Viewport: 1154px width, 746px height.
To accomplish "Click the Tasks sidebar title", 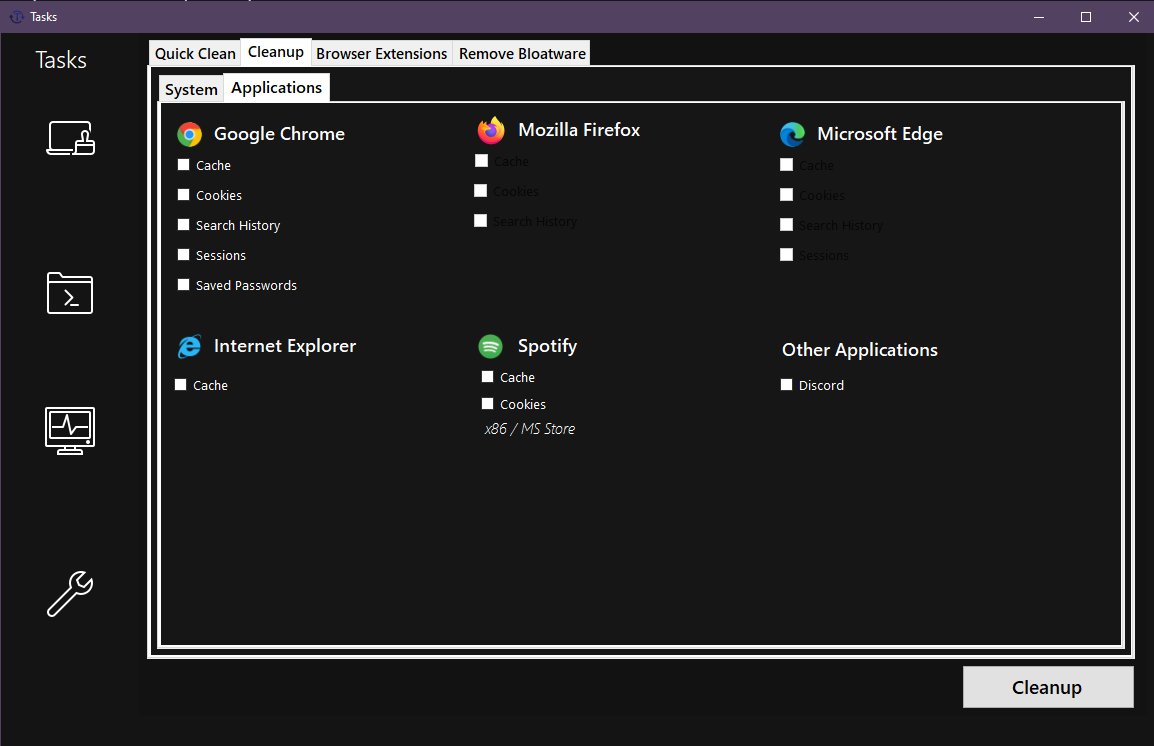I will point(61,60).
